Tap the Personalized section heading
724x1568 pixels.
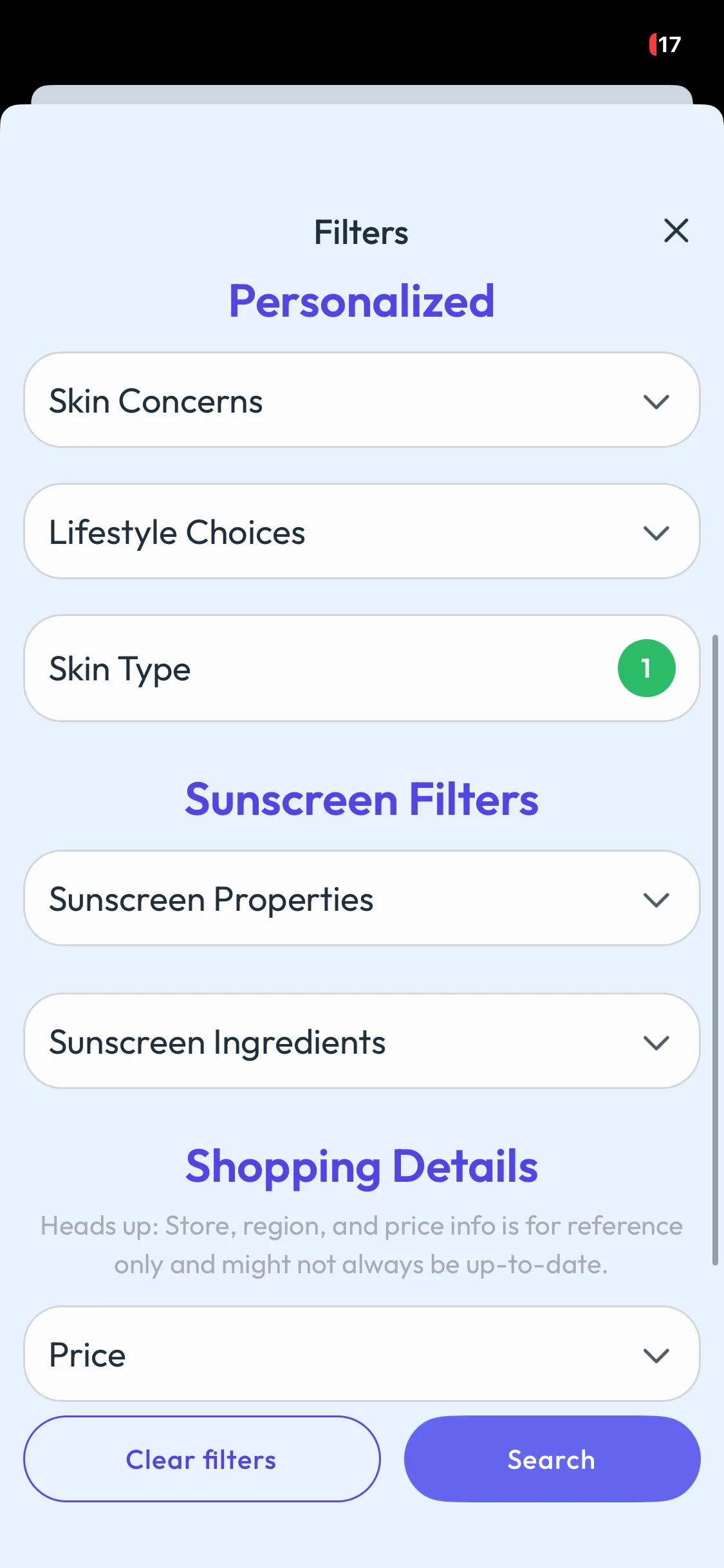click(362, 301)
